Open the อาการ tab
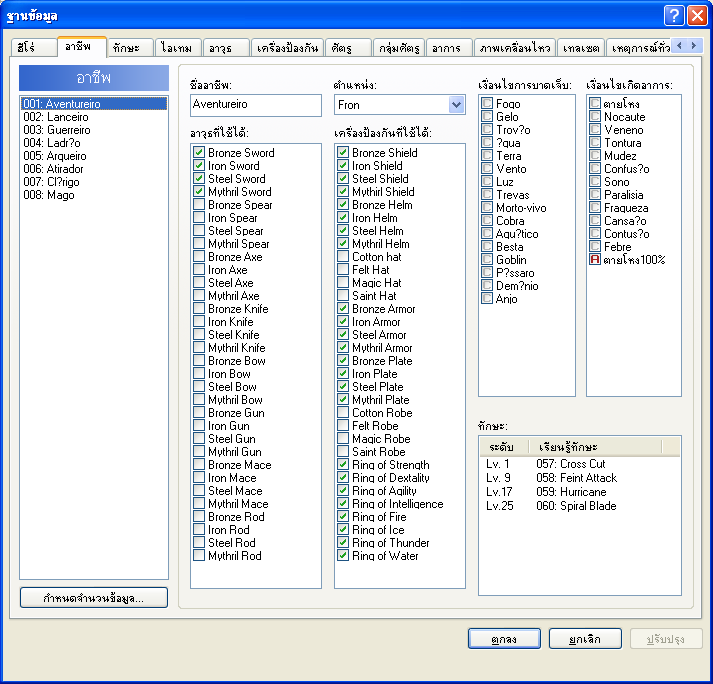 click(449, 48)
